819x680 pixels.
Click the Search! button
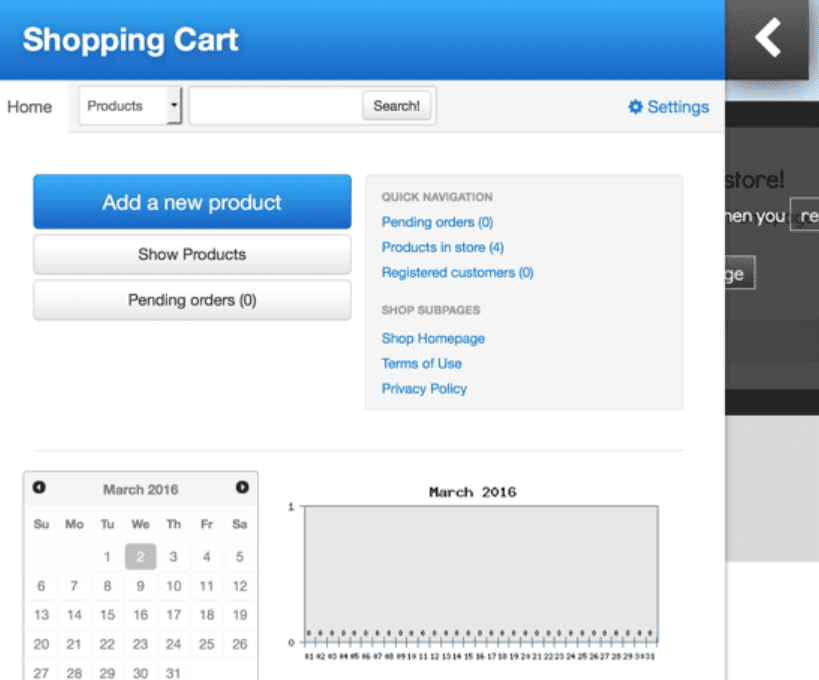click(x=396, y=106)
